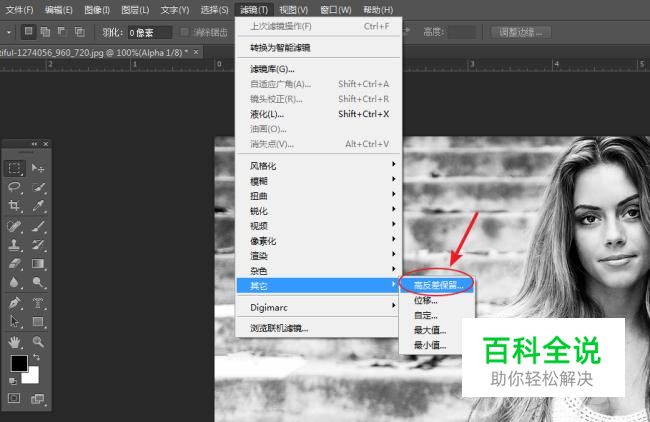Viewport: 650px width, 422px height.
Task: Reset default foreground and background colors
Action: (13, 381)
